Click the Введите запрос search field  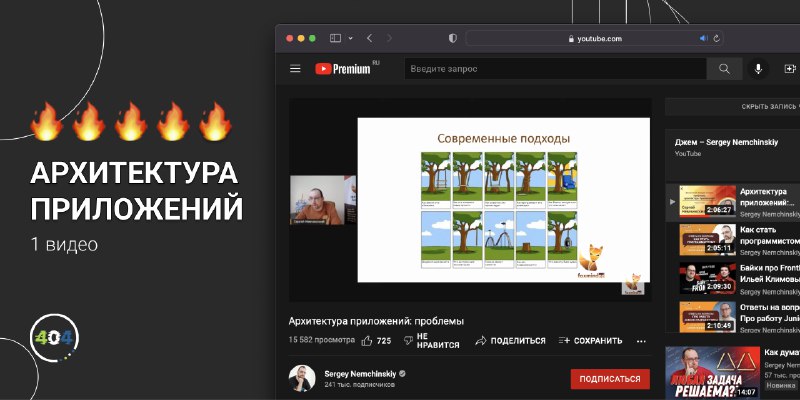(555, 69)
